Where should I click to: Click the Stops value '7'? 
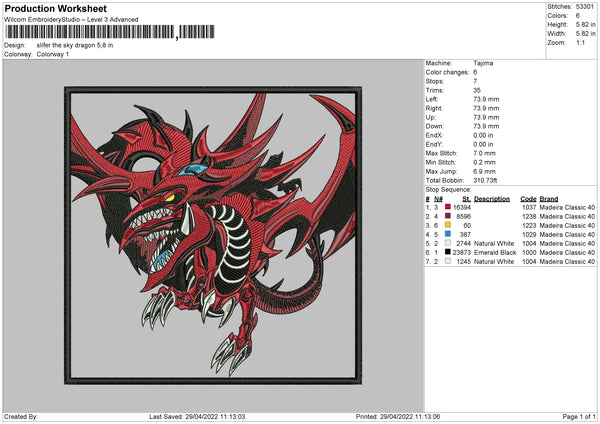tap(475, 81)
